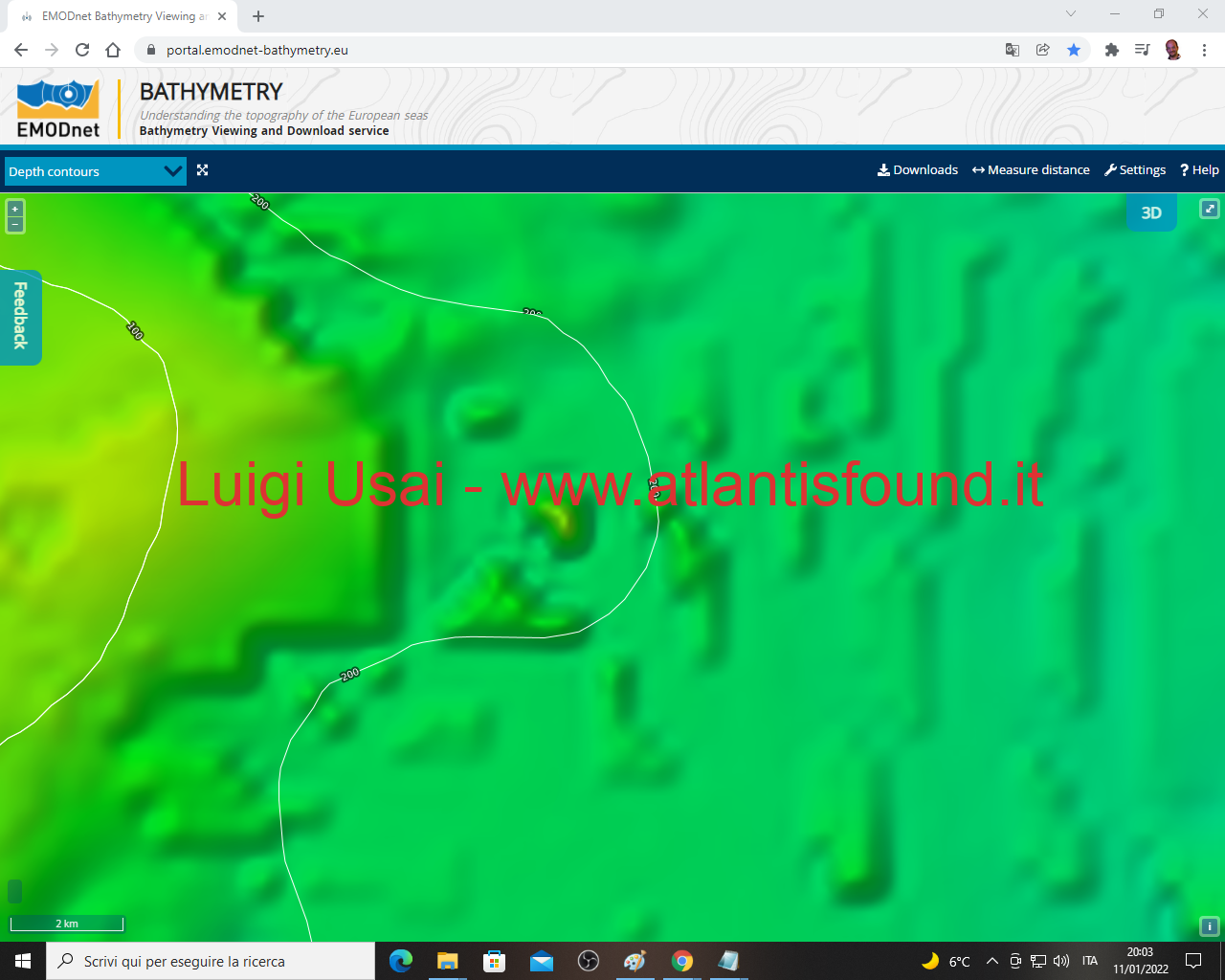
Task: Open Paint from taskbar
Action: tap(635, 961)
